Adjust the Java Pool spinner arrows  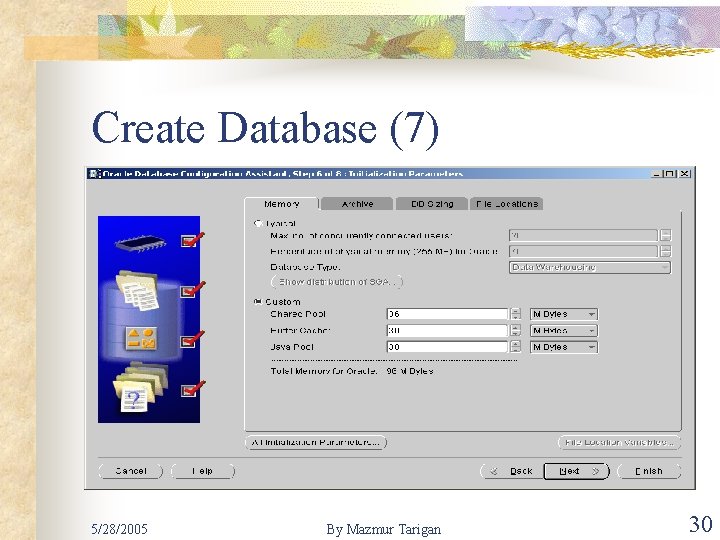pos(516,347)
